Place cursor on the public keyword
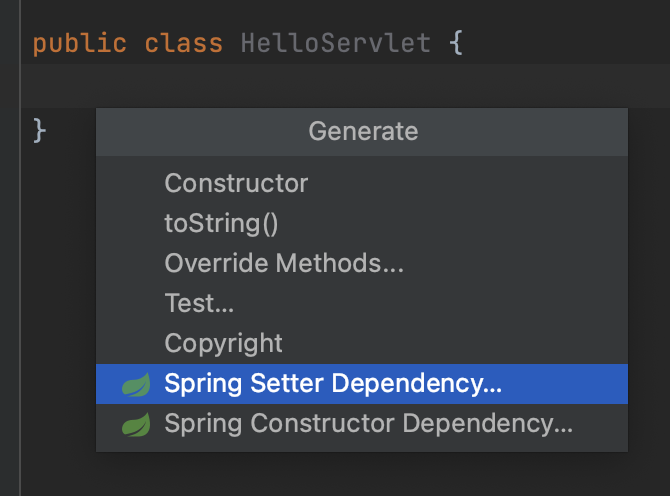The width and height of the screenshot is (670, 496). tap(80, 44)
